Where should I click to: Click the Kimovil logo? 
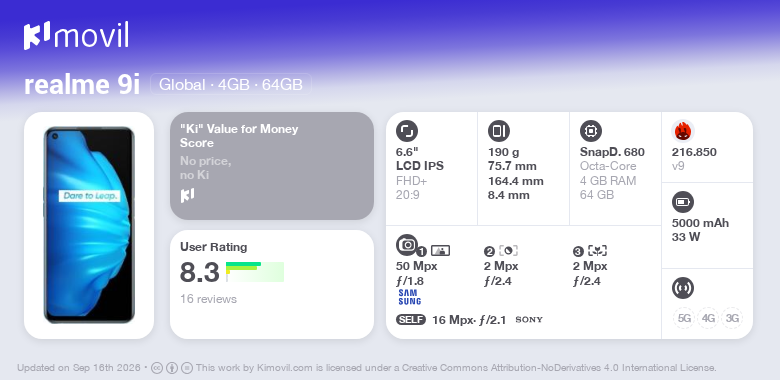pos(76,35)
